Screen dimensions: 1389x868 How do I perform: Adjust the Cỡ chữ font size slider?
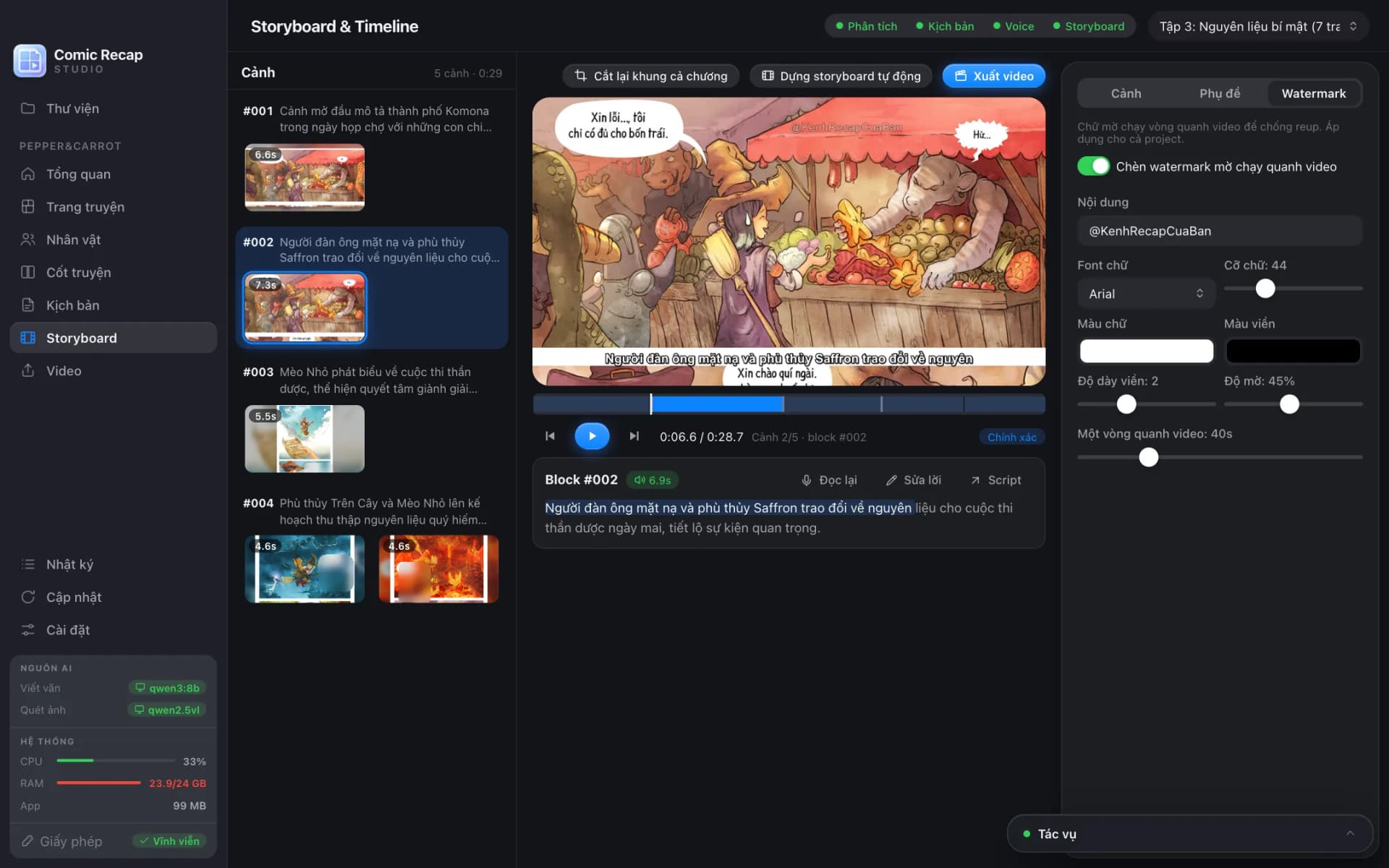(x=1265, y=289)
